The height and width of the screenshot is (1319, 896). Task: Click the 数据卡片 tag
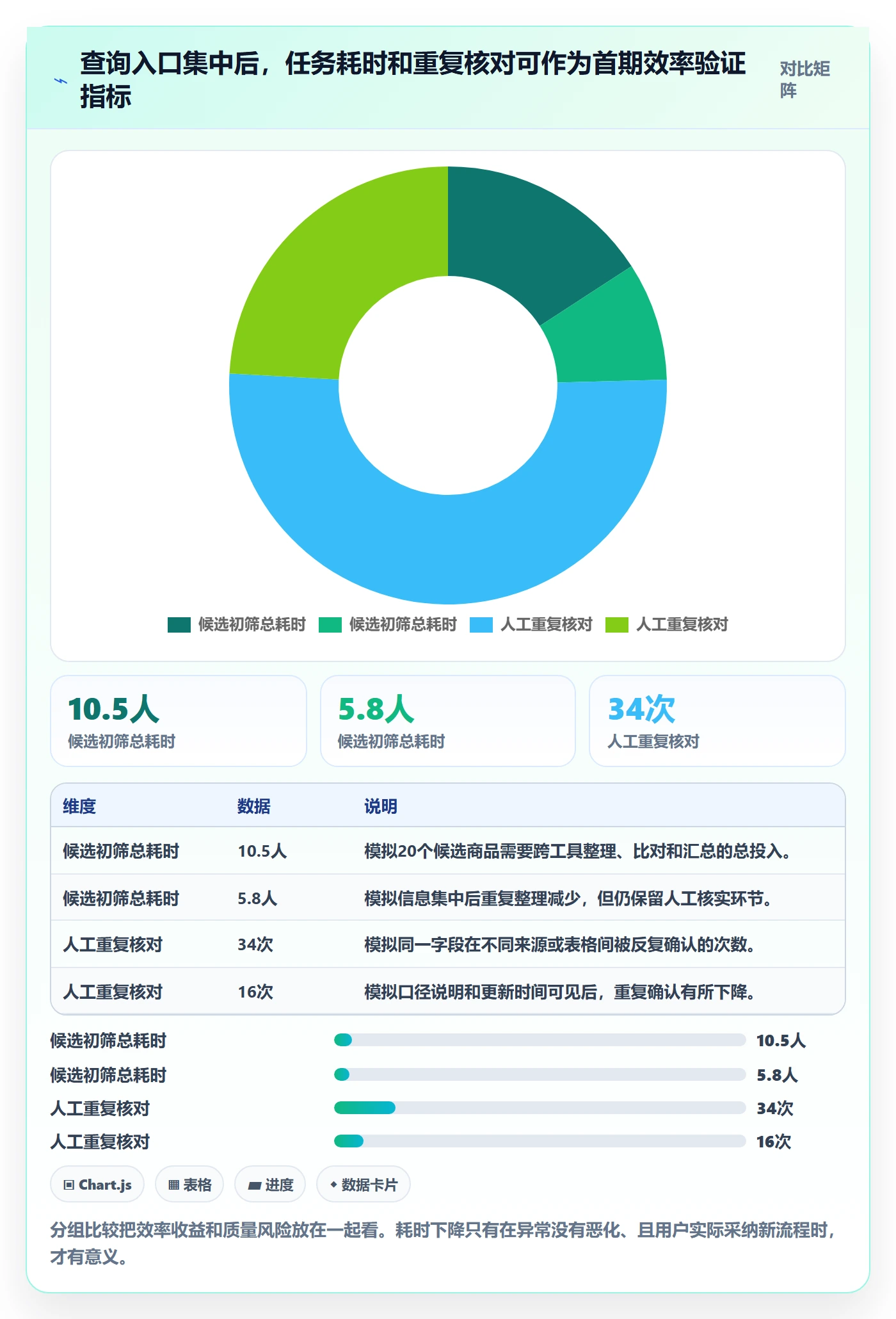point(364,1185)
